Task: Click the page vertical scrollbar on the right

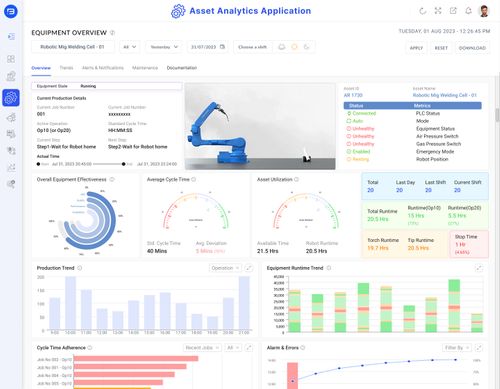Action: 497,115
